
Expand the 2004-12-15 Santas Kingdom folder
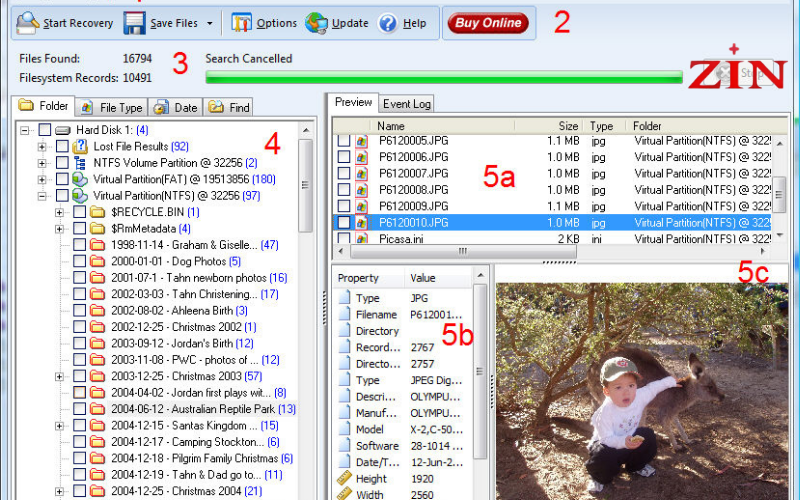59,426
